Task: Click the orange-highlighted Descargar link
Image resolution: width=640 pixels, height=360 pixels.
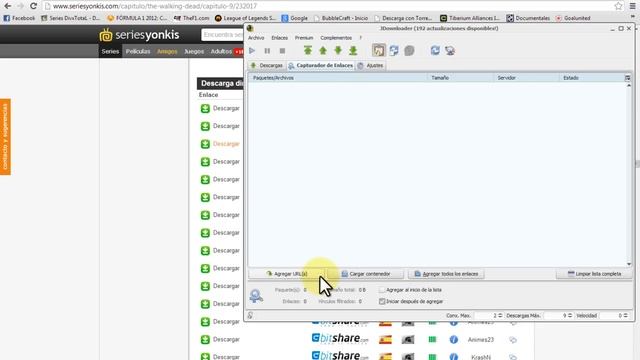Action: click(226, 144)
